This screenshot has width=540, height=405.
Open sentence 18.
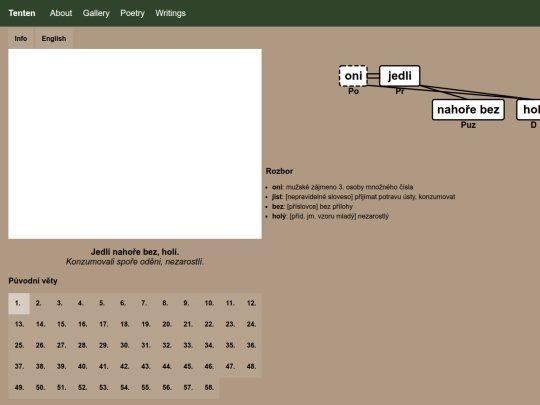click(124, 324)
